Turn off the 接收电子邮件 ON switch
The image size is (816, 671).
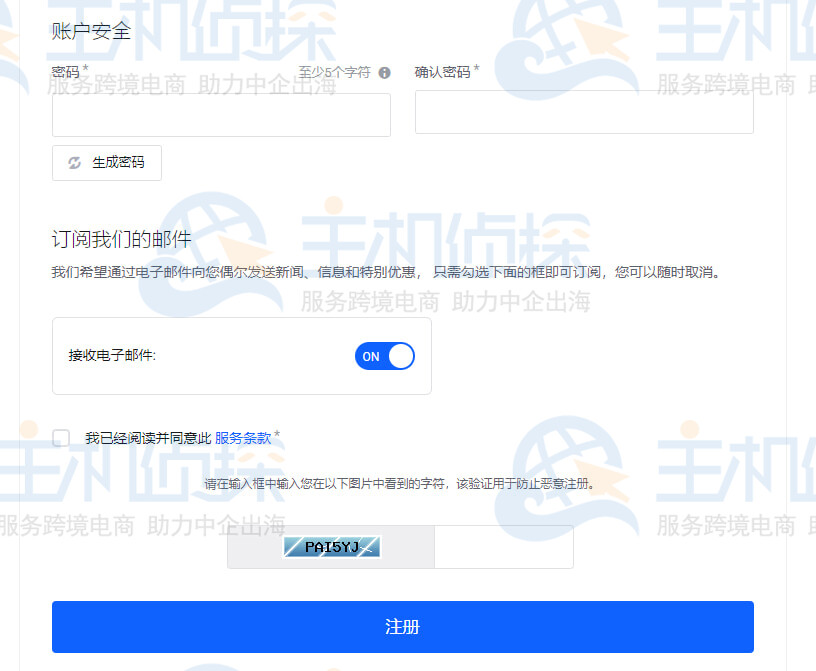tap(385, 356)
